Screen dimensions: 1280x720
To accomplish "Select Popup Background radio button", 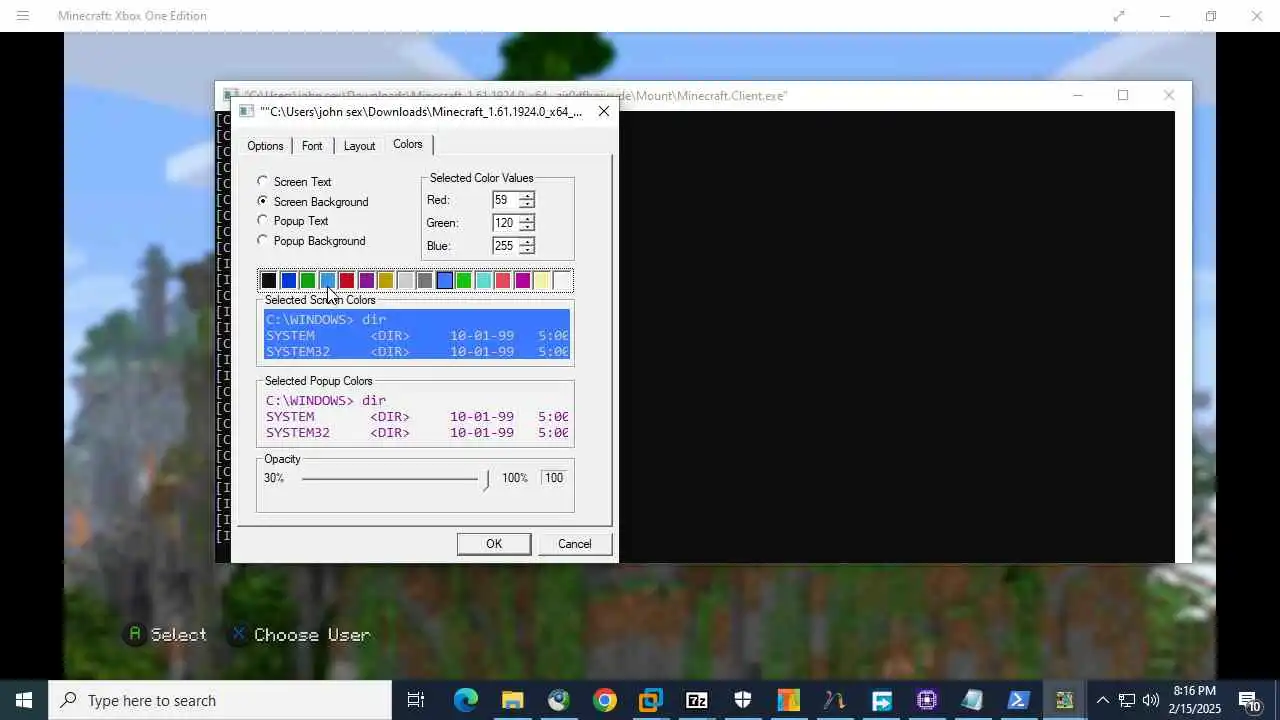I will click(x=262, y=240).
